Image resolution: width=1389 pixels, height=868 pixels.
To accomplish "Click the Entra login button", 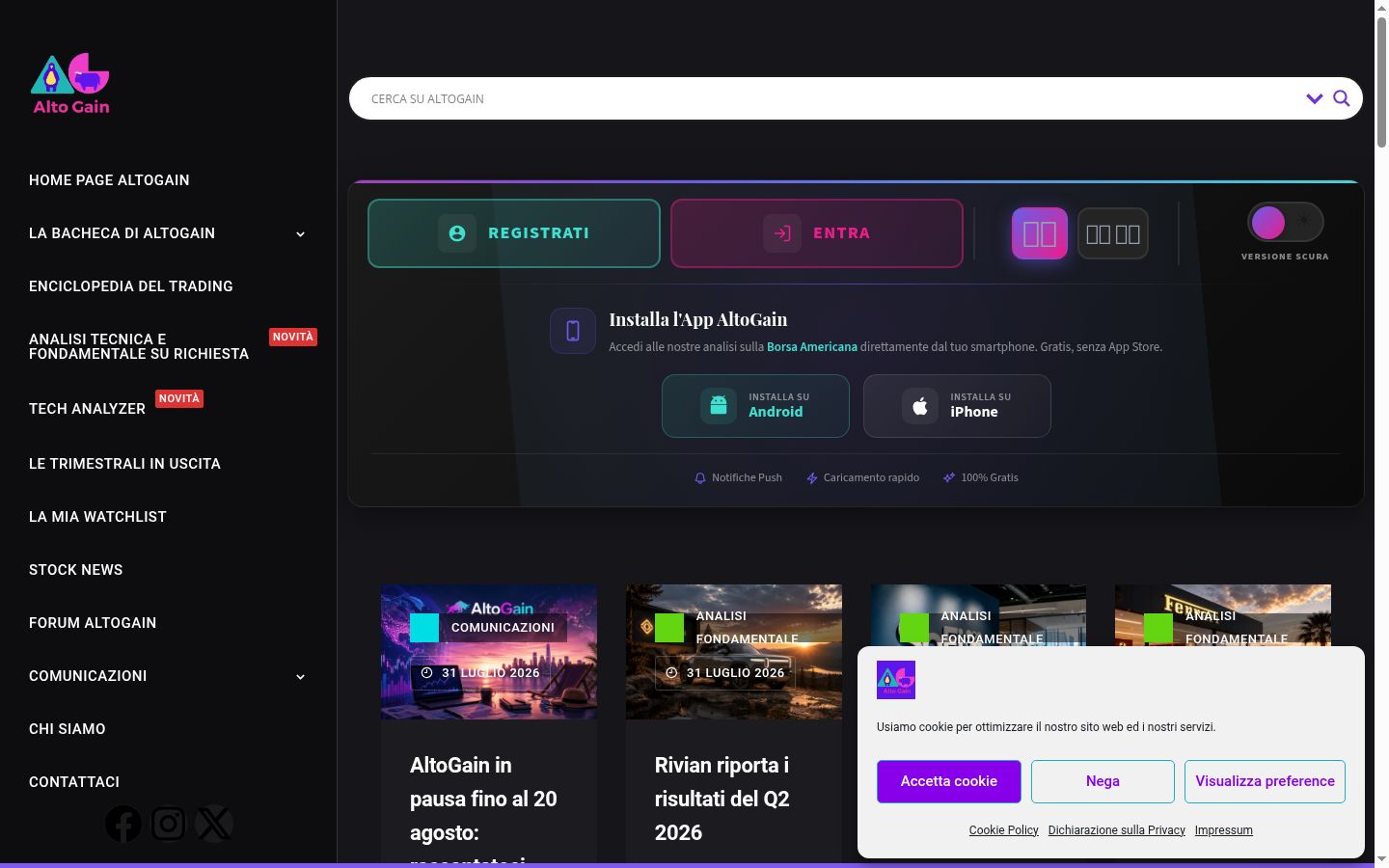I will (x=817, y=233).
